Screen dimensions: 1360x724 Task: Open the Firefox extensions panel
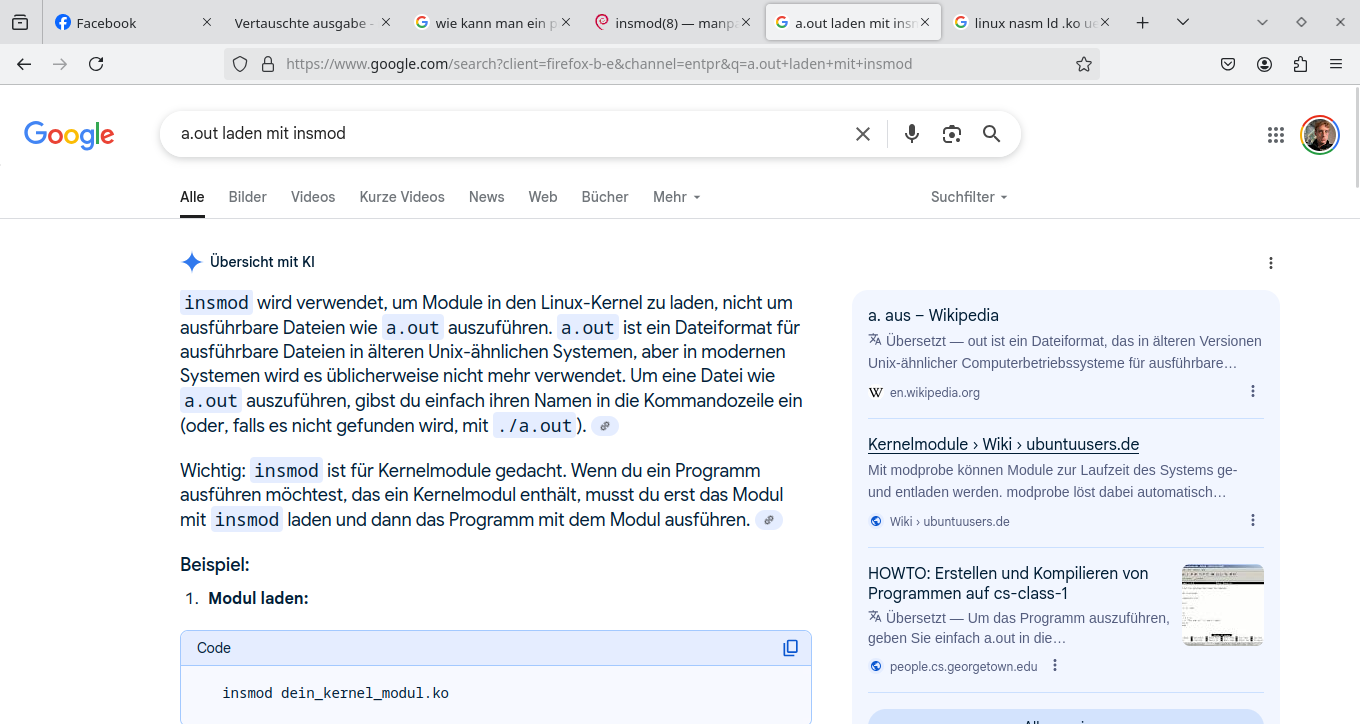click(1301, 63)
